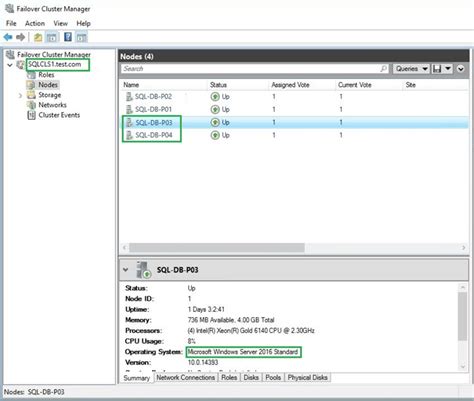Click the Failover Cluster Manager title icon
Viewport: 474px width, 401px height.
10,8
